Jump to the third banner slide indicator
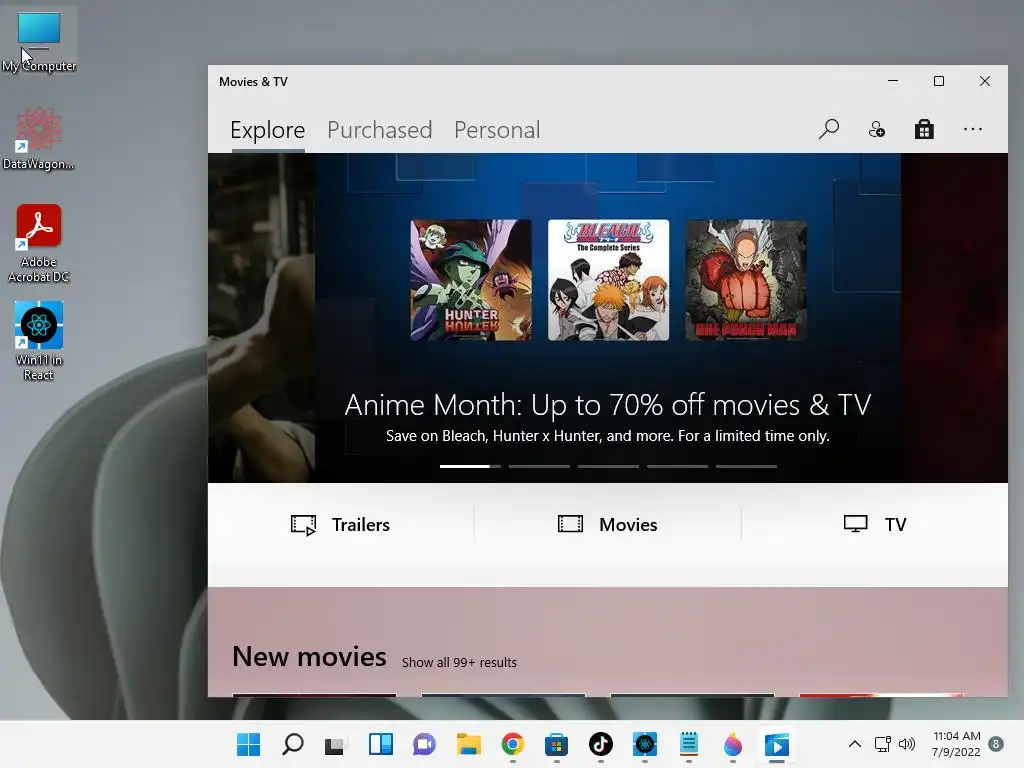Screen dimensions: 1024x768 click(608, 466)
